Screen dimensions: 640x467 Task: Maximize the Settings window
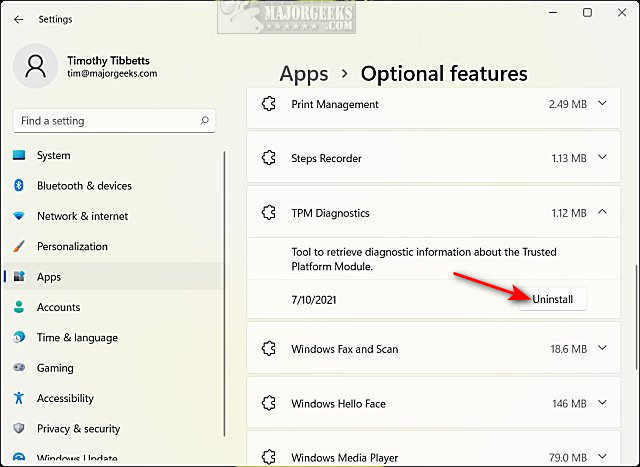tap(587, 13)
